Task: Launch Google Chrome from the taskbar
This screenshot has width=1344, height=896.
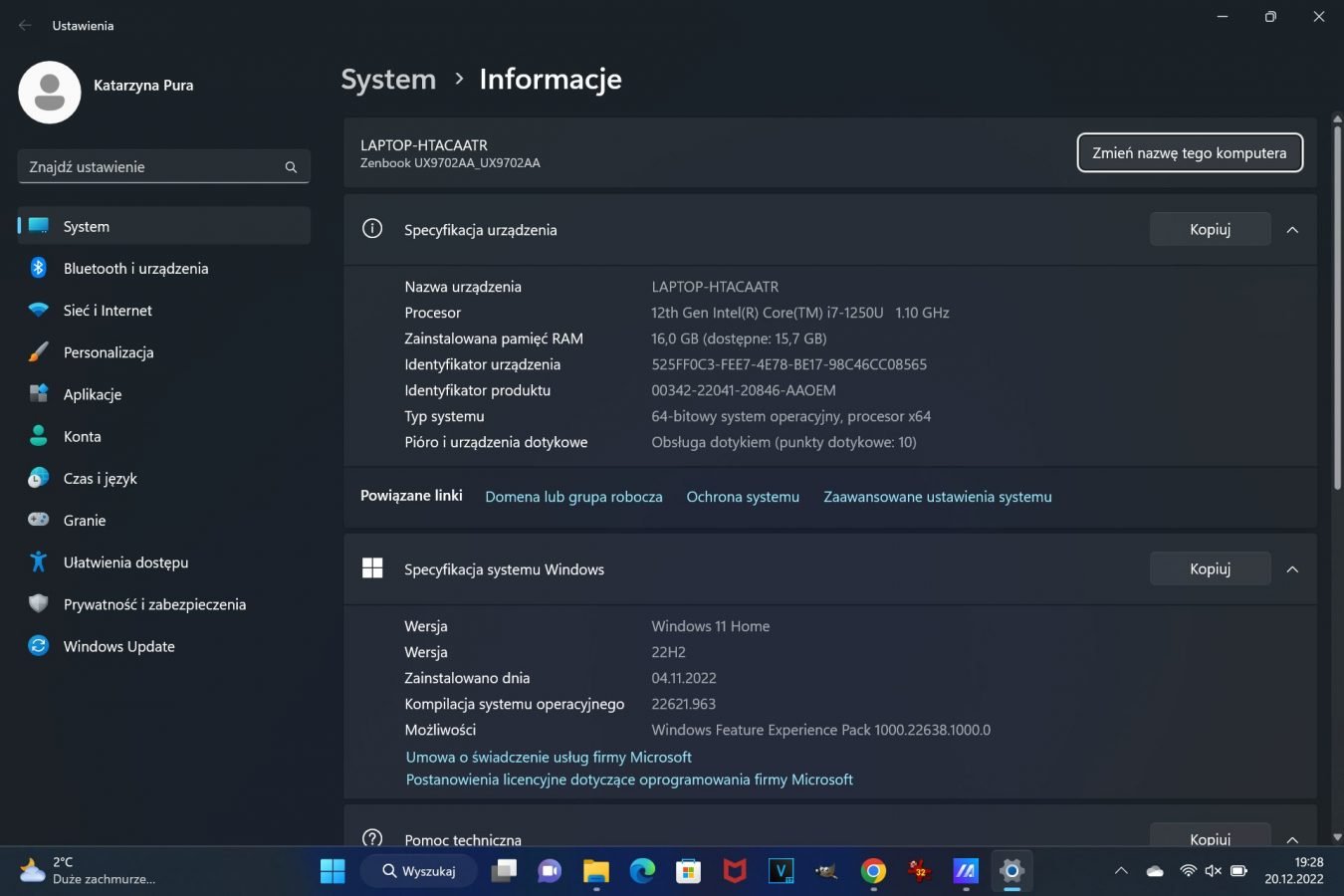Action: [x=873, y=871]
